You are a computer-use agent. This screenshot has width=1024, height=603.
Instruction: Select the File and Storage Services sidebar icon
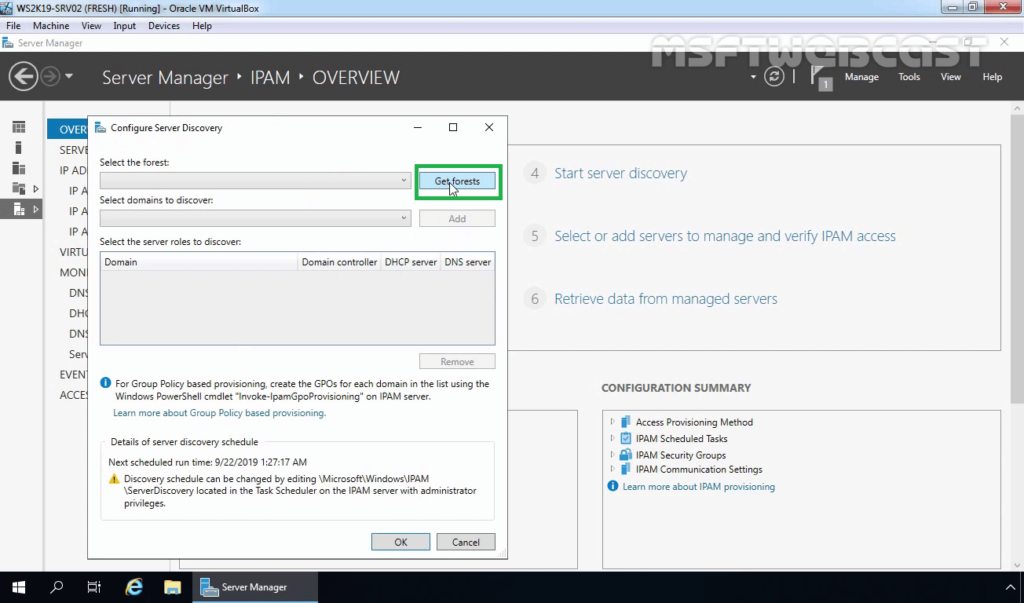19,189
